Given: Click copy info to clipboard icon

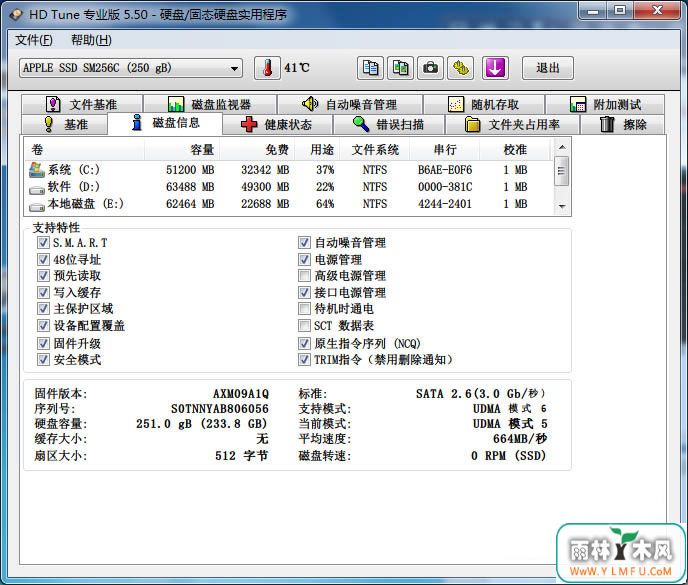Looking at the screenshot, I should 370,68.
